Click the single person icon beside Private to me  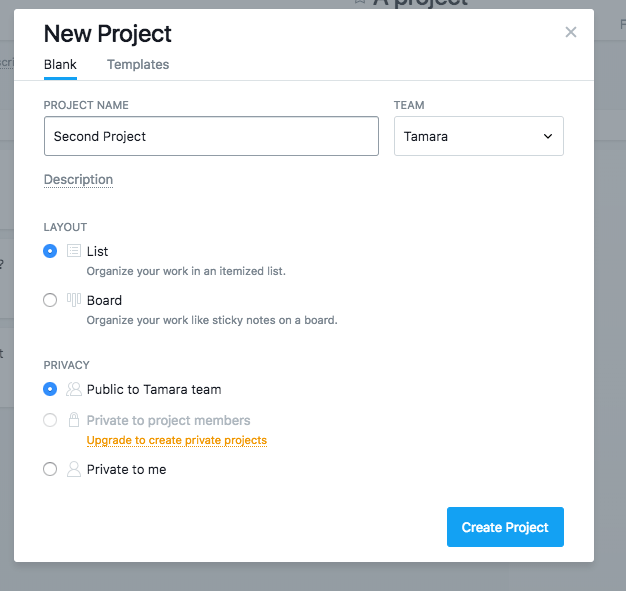pyautogui.click(x=74, y=469)
